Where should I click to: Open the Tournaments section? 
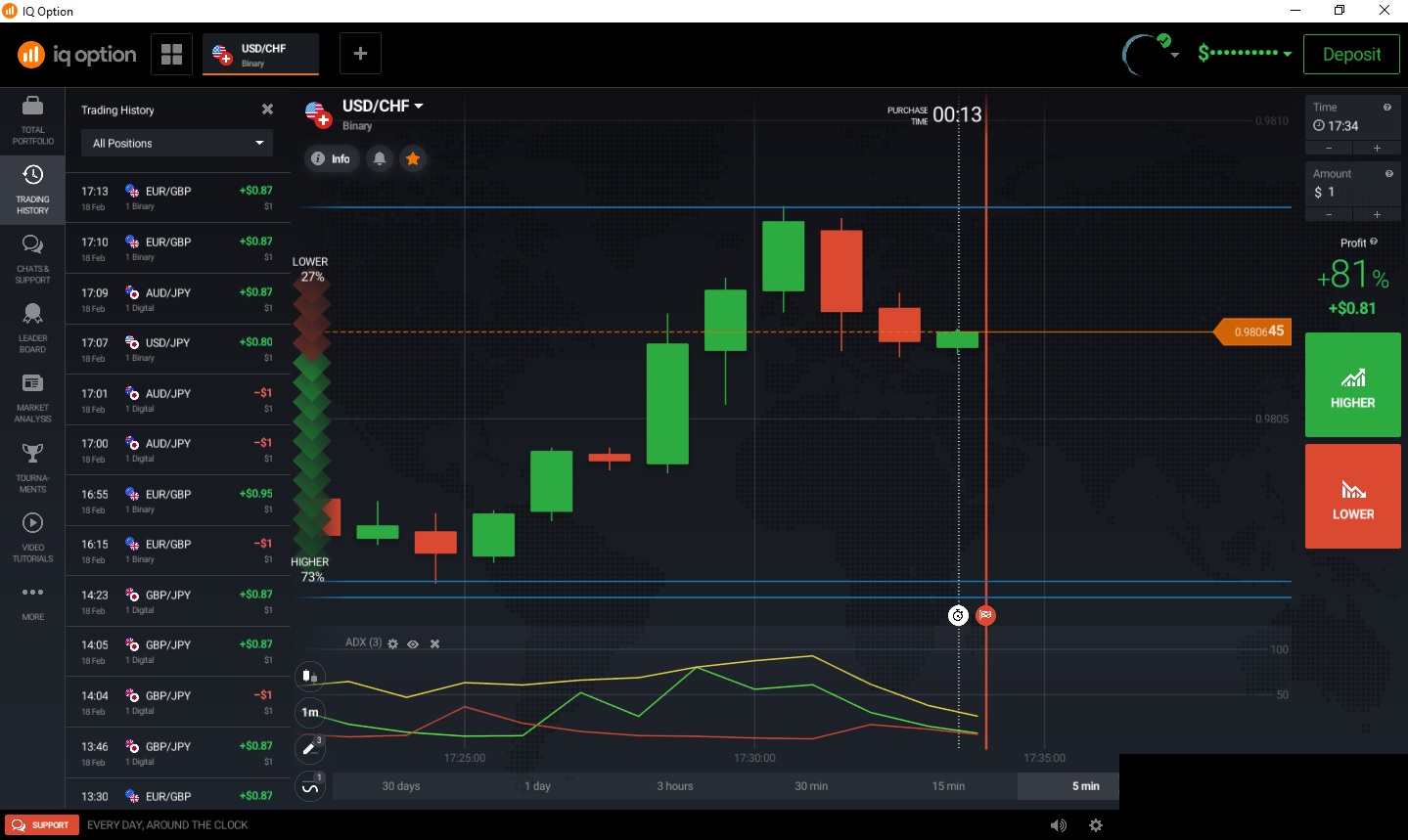click(x=32, y=468)
